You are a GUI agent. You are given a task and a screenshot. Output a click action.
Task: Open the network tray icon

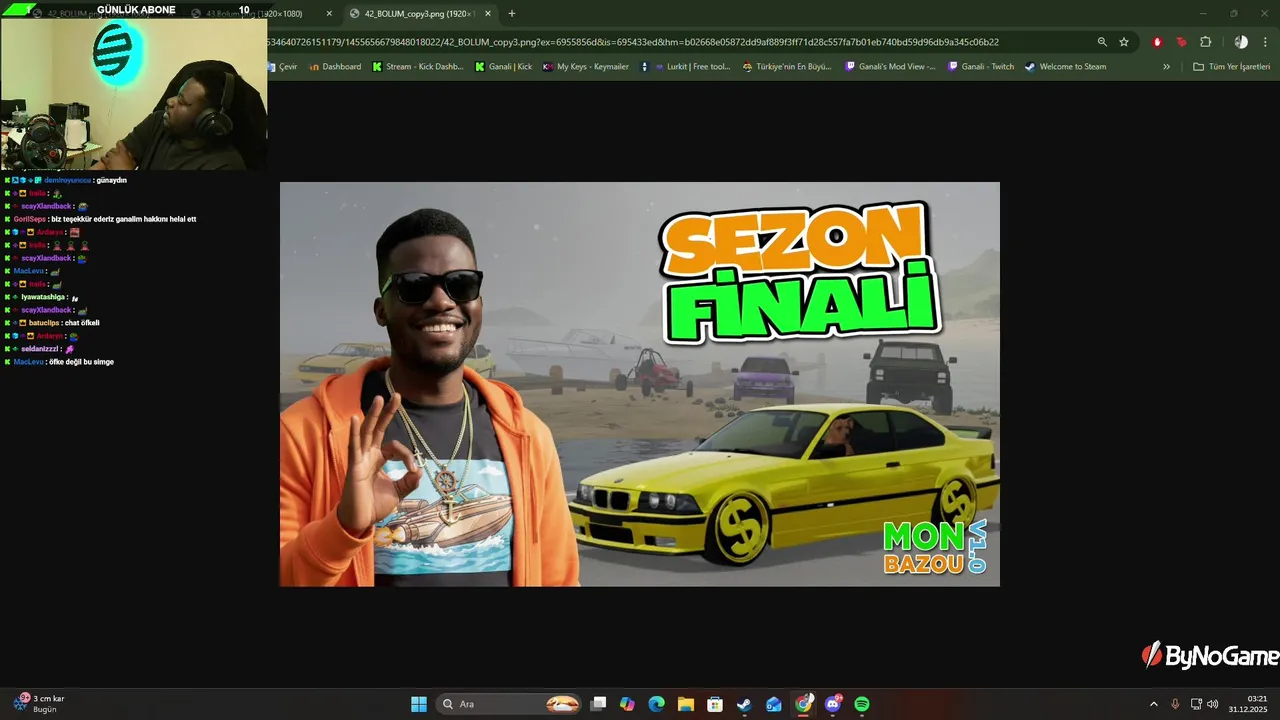1196,704
